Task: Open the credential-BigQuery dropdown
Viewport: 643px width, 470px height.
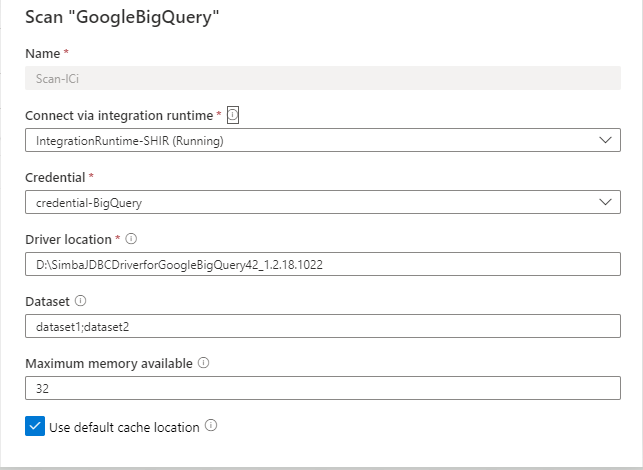Action: pyautogui.click(x=310, y=202)
